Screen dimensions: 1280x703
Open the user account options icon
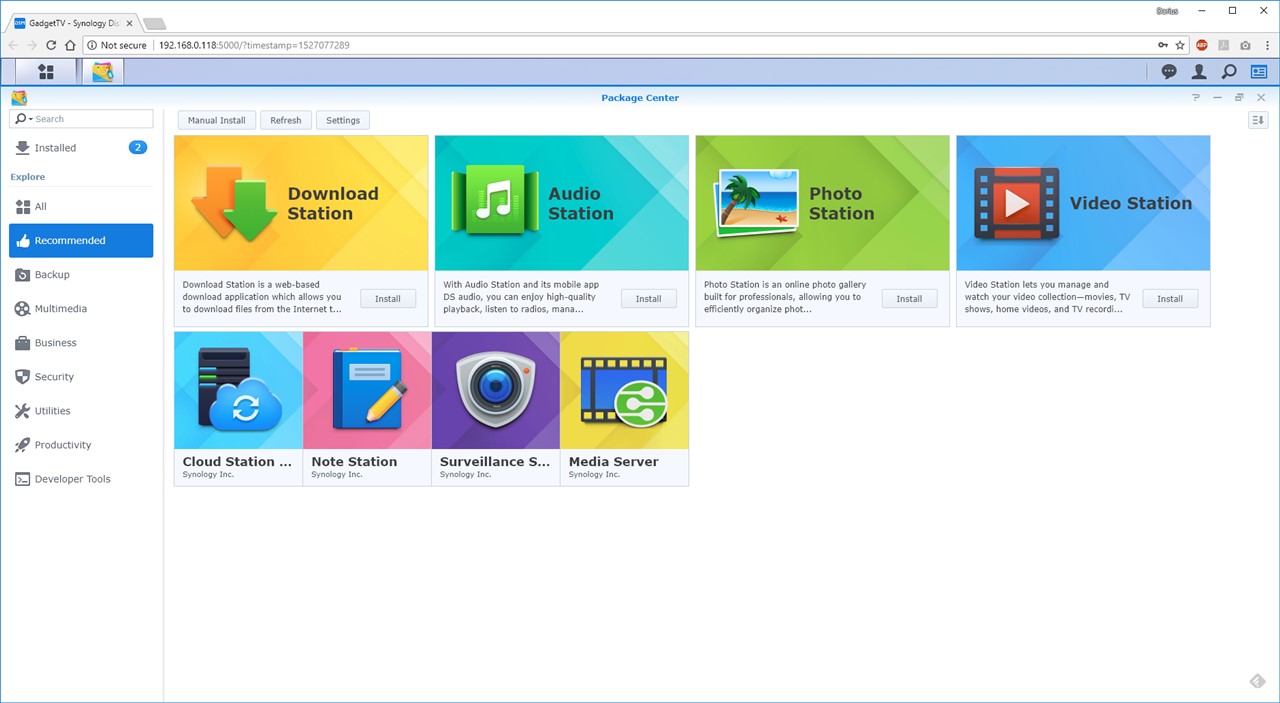1198,72
